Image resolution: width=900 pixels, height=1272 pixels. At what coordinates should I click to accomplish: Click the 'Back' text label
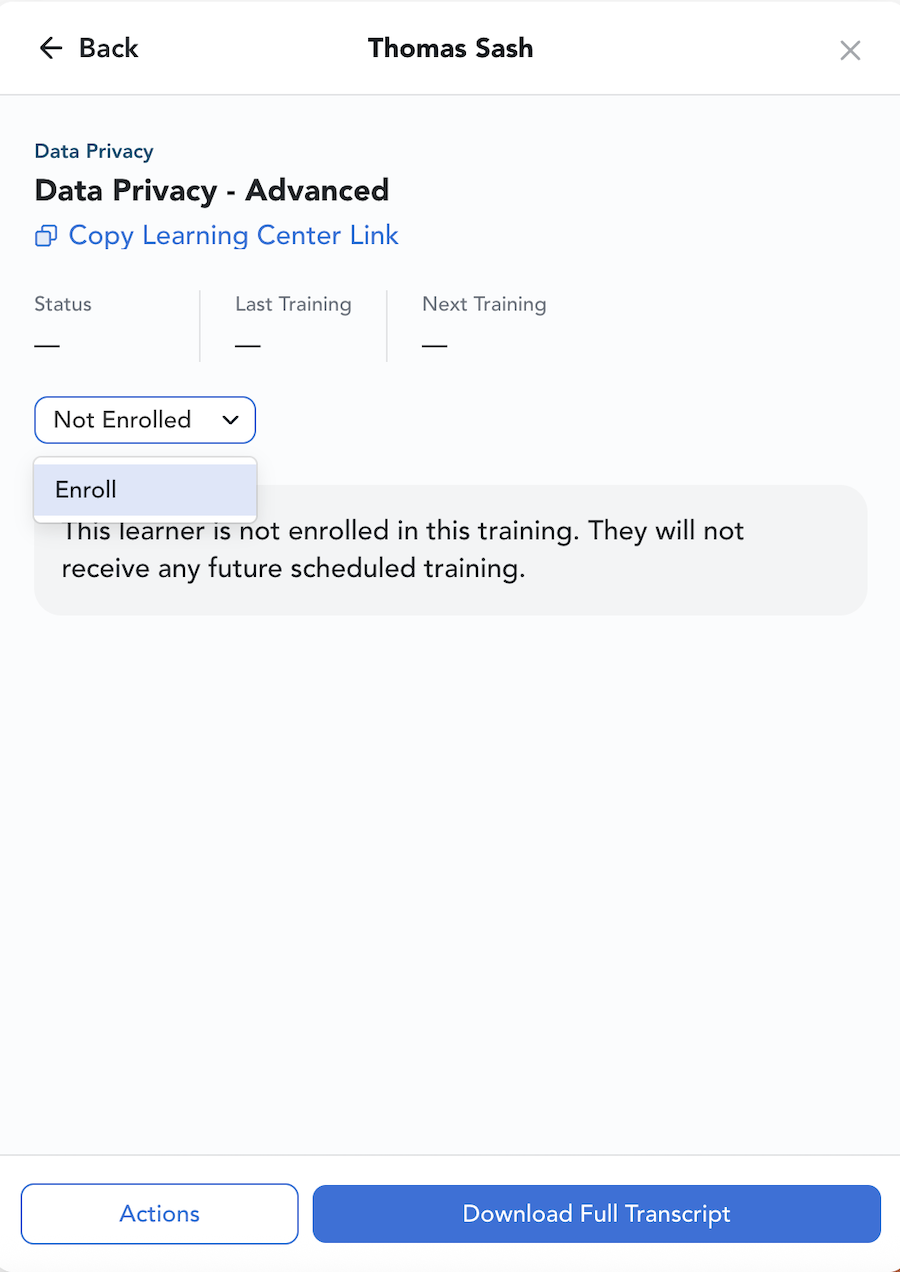pos(108,48)
